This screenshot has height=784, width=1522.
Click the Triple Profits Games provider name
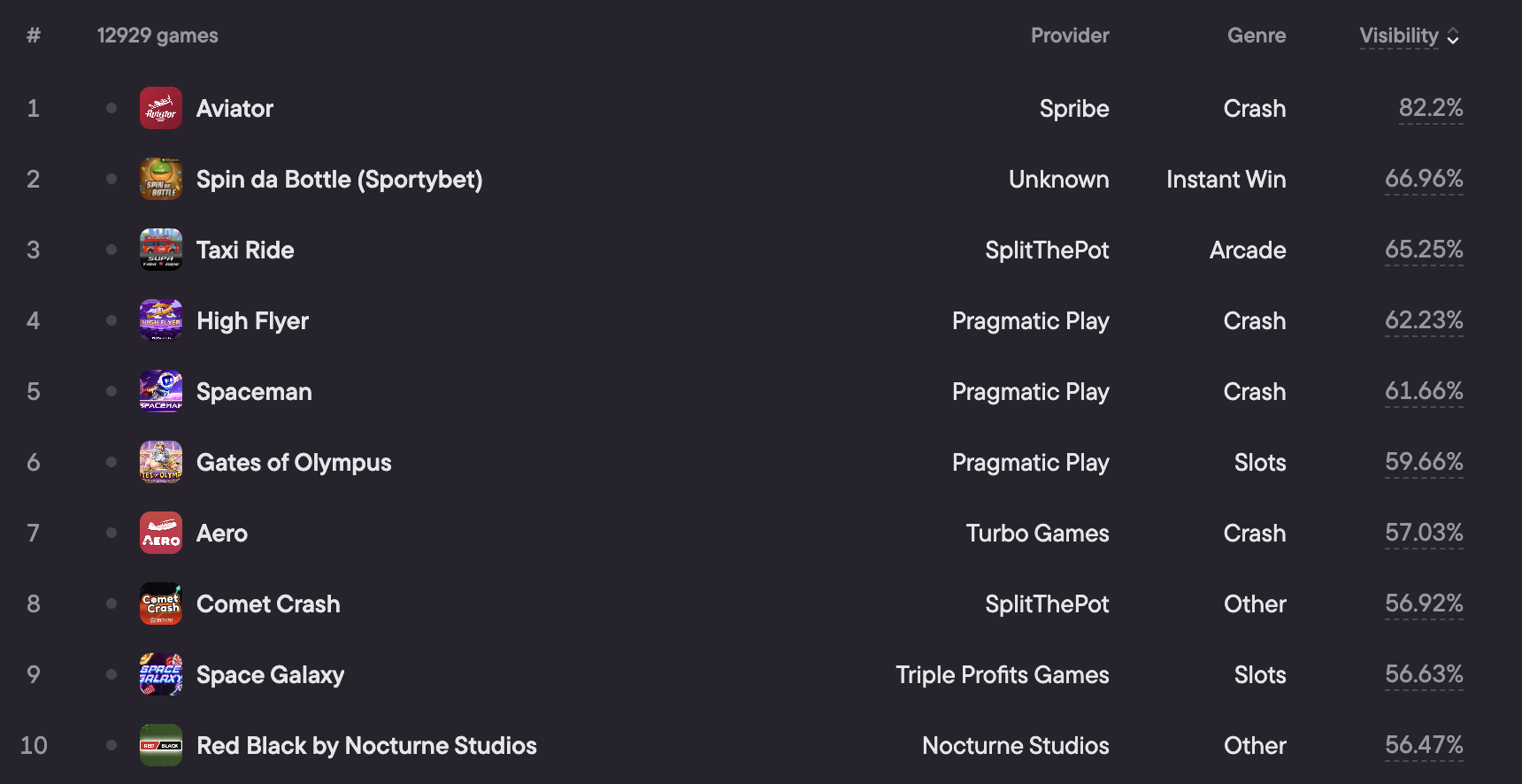pyautogui.click(x=1003, y=675)
